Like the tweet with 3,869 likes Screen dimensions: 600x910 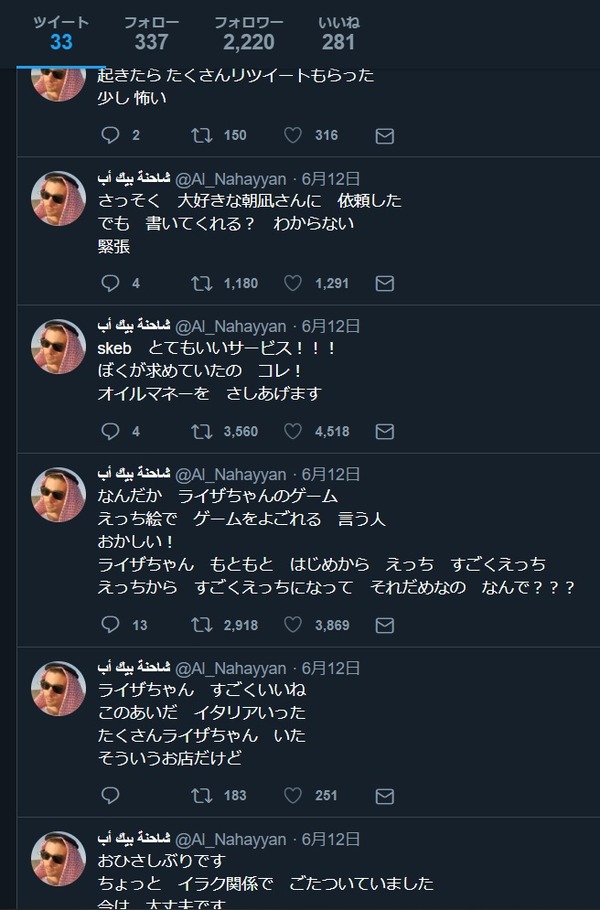point(292,625)
